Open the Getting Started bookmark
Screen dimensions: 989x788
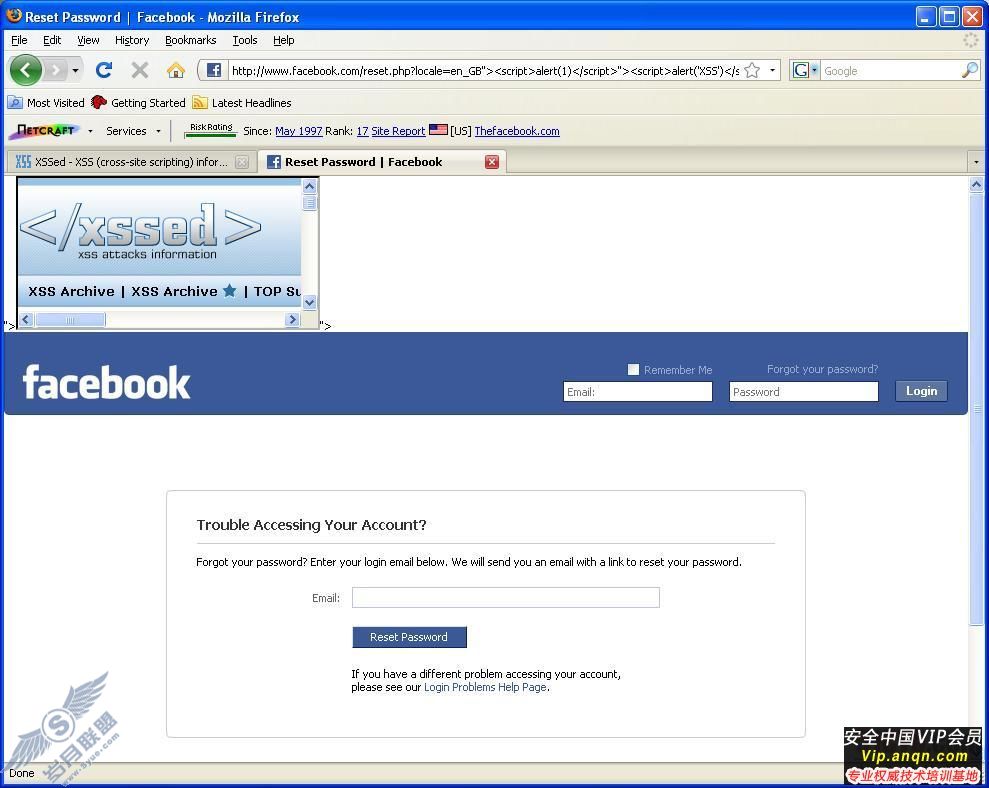tap(138, 102)
